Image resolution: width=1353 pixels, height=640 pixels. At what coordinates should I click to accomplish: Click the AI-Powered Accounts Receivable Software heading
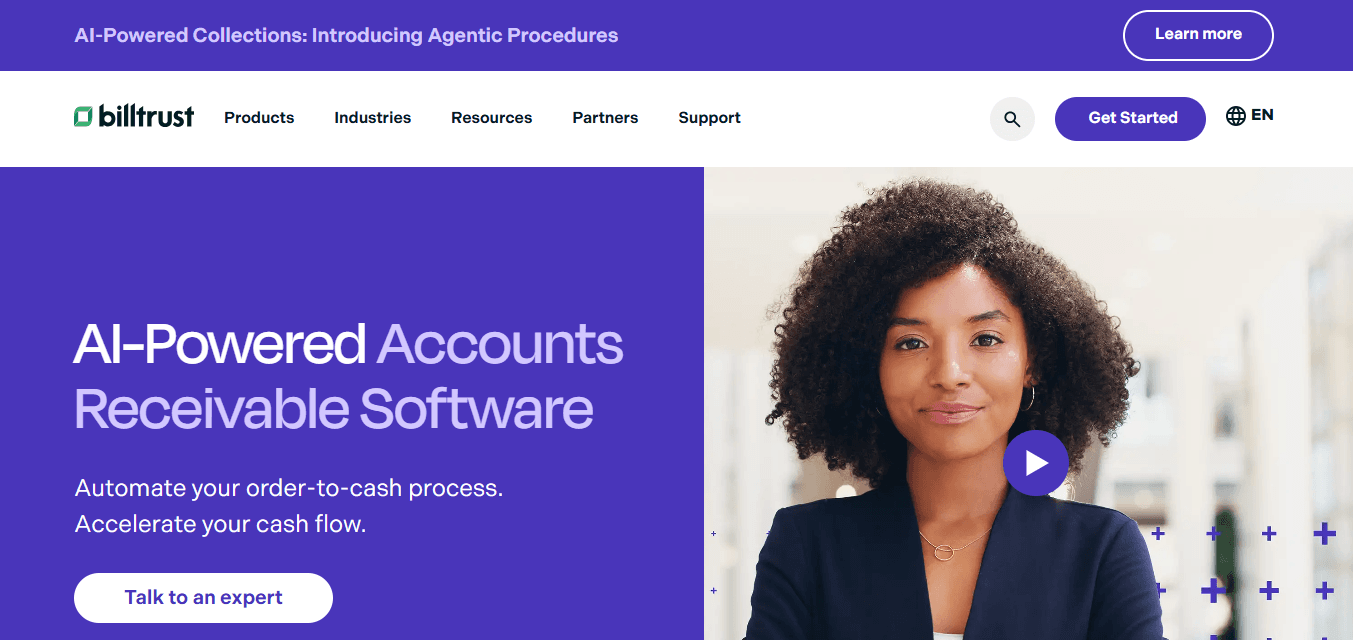pyautogui.click(x=348, y=377)
